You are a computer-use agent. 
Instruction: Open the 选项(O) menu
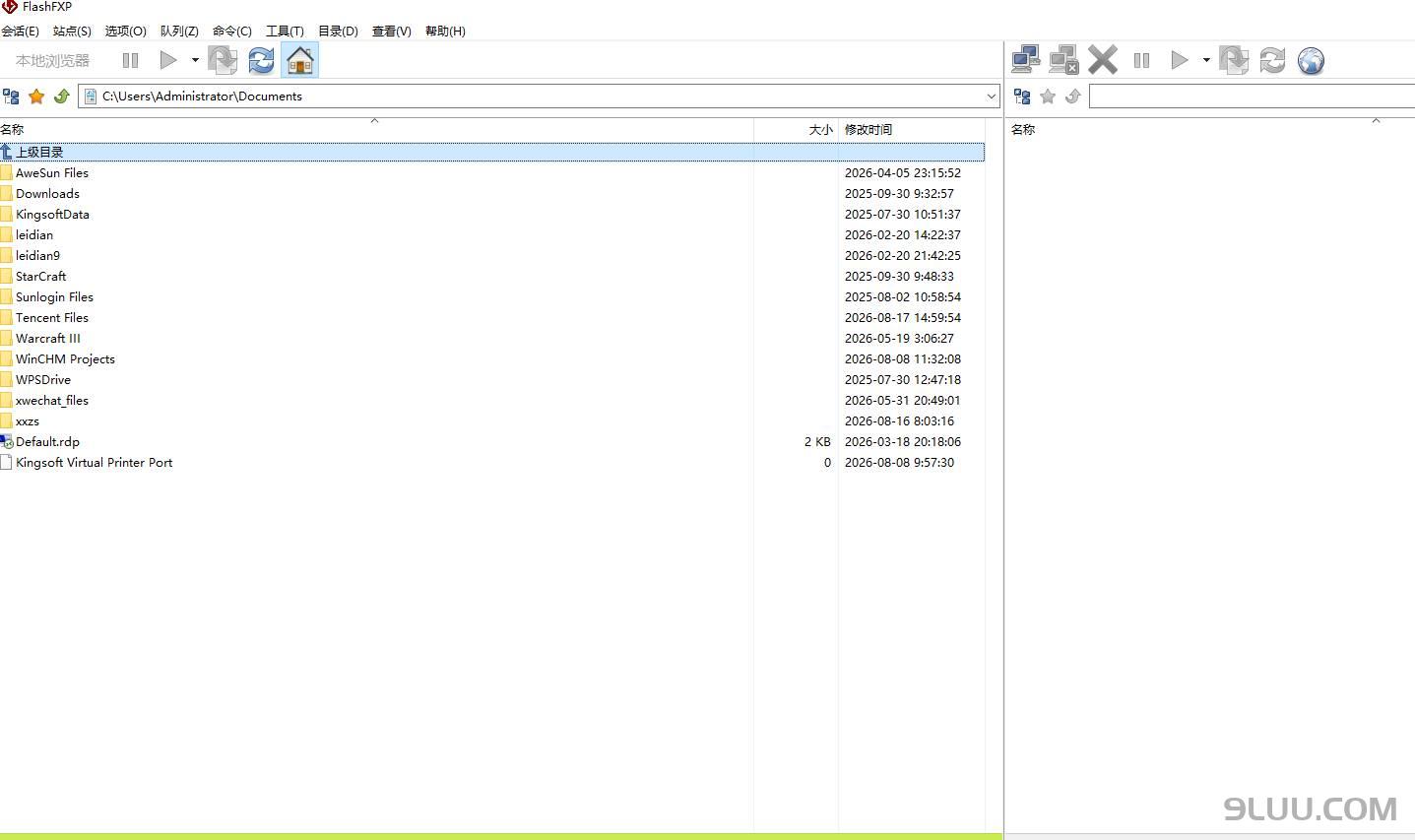tap(125, 32)
